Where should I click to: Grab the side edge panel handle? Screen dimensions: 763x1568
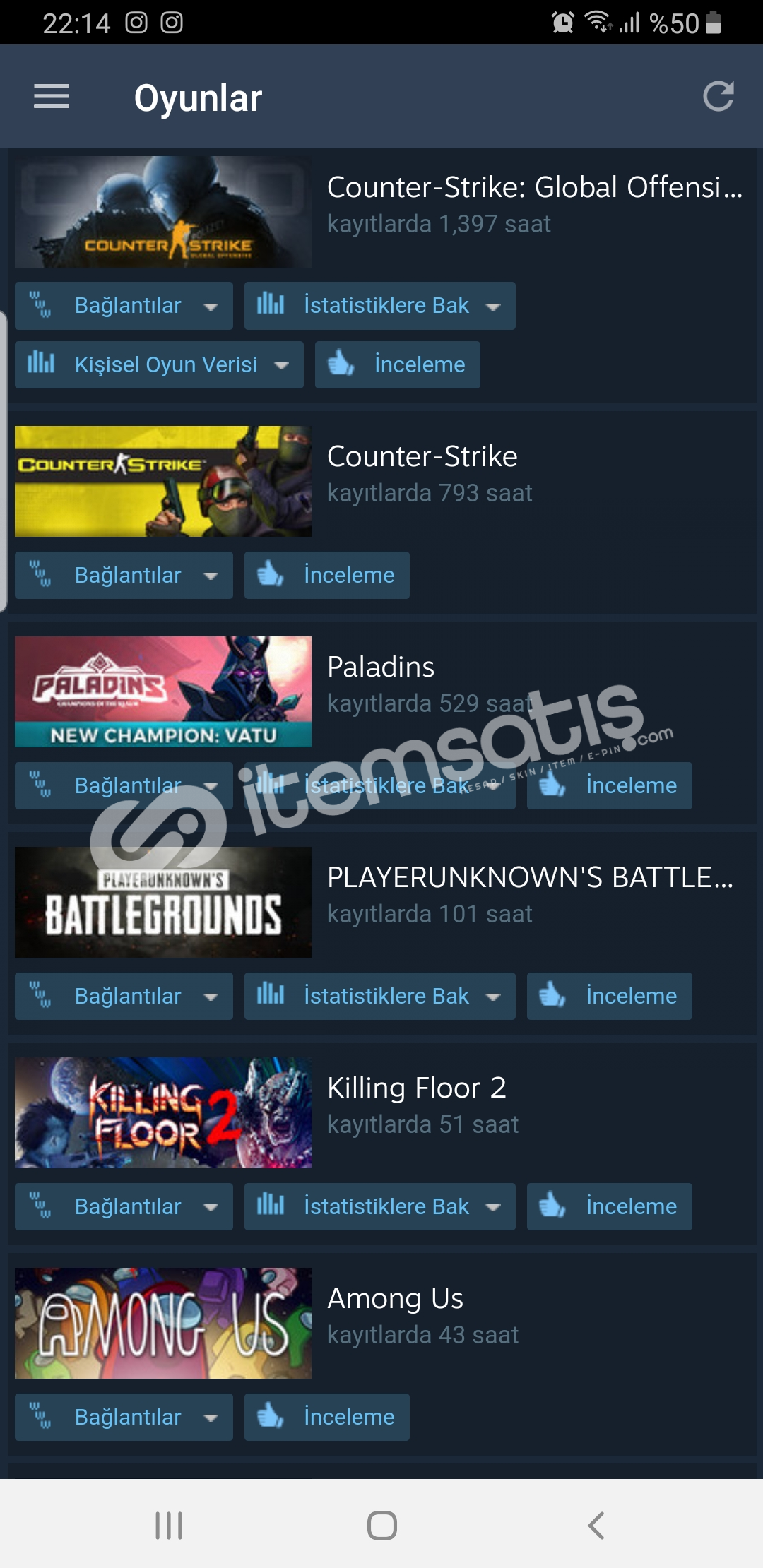coord(3,461)
